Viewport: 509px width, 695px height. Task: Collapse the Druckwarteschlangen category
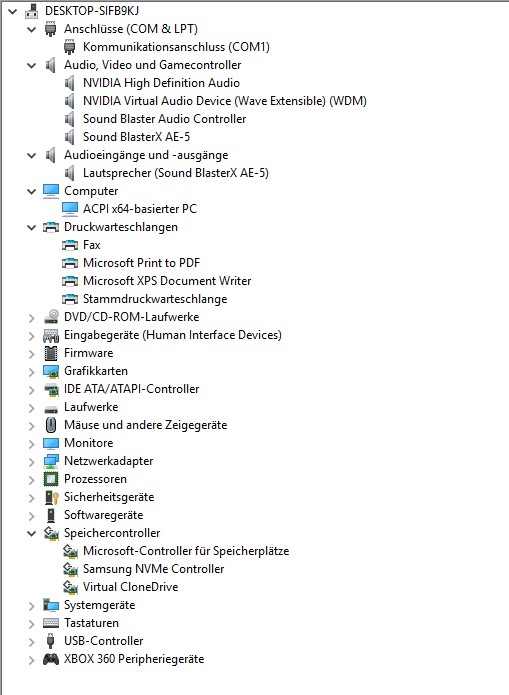click(x=31, y=227)
